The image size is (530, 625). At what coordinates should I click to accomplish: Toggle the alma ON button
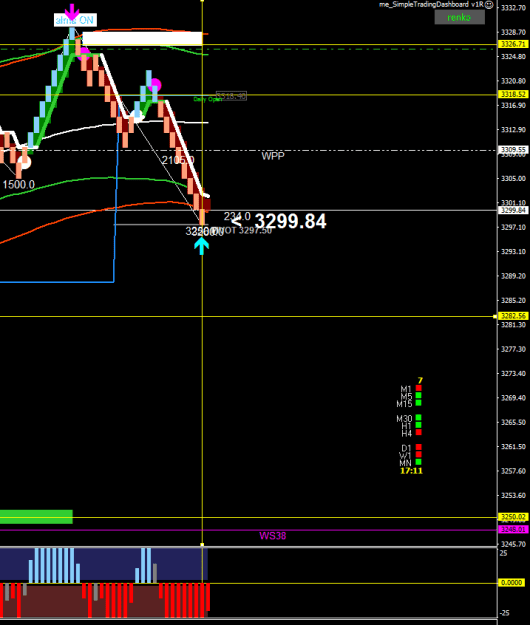click(x=75, y=20)
